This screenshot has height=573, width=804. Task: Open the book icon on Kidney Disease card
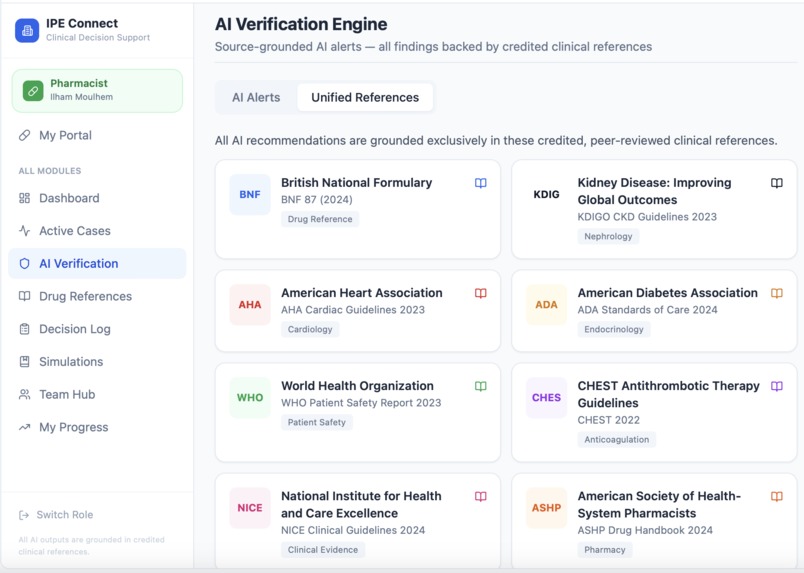click(777, 183)
